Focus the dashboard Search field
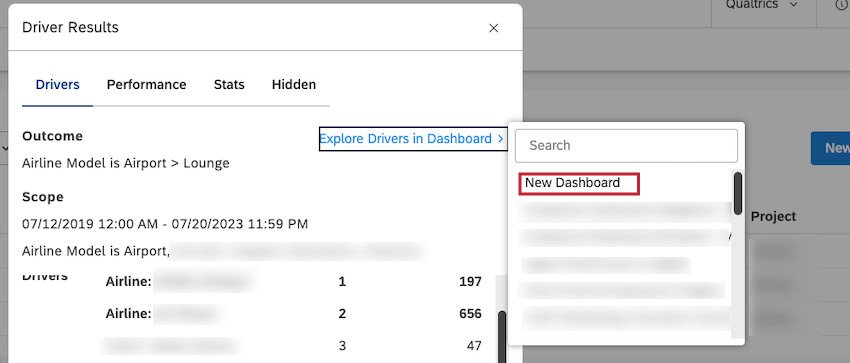Image resolution: width=850 pixels, height=363 pixels. (x=626, y=146)
